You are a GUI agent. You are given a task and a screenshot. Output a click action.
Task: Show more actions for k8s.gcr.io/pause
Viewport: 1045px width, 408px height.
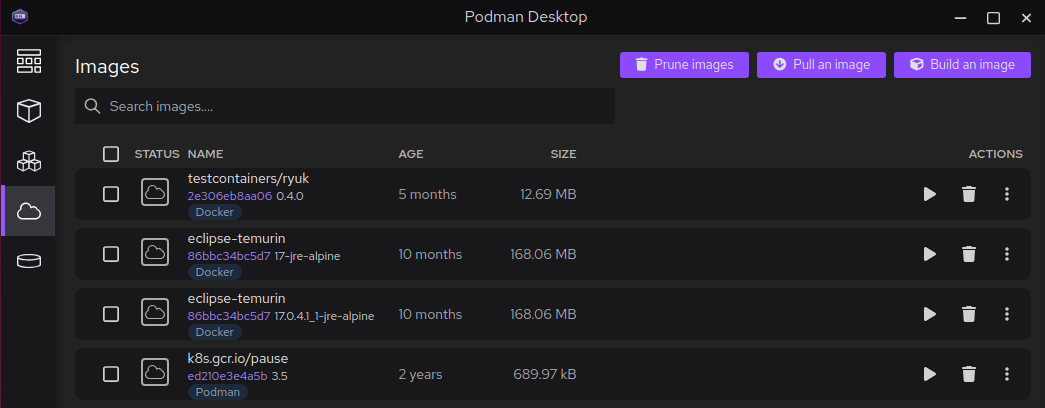(x=1007, y=374)
